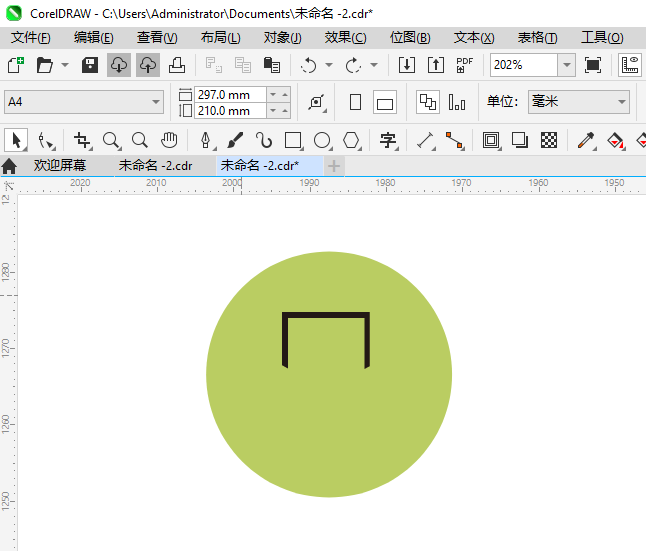Select the Interactive Fill bucket tool

(x=616, y=141)
